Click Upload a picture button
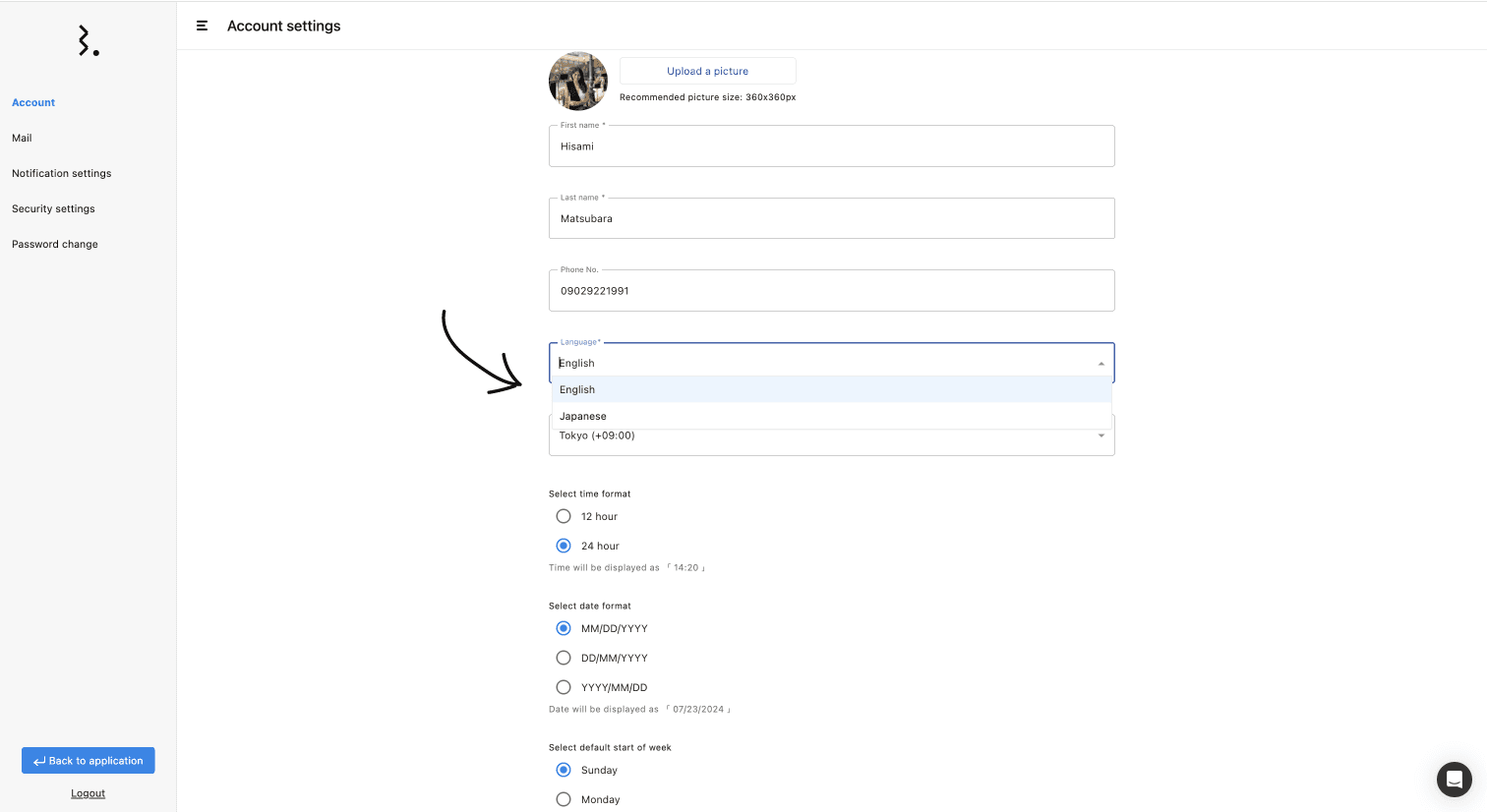The width and height of the screenshot is (1487, 812). 707,71
